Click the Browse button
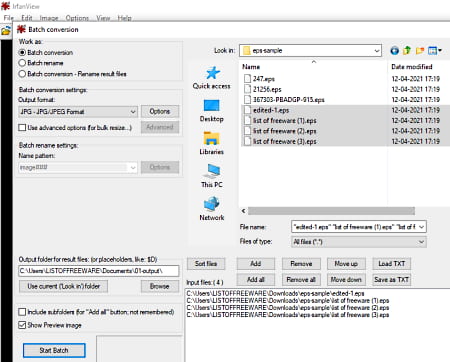 160,286
